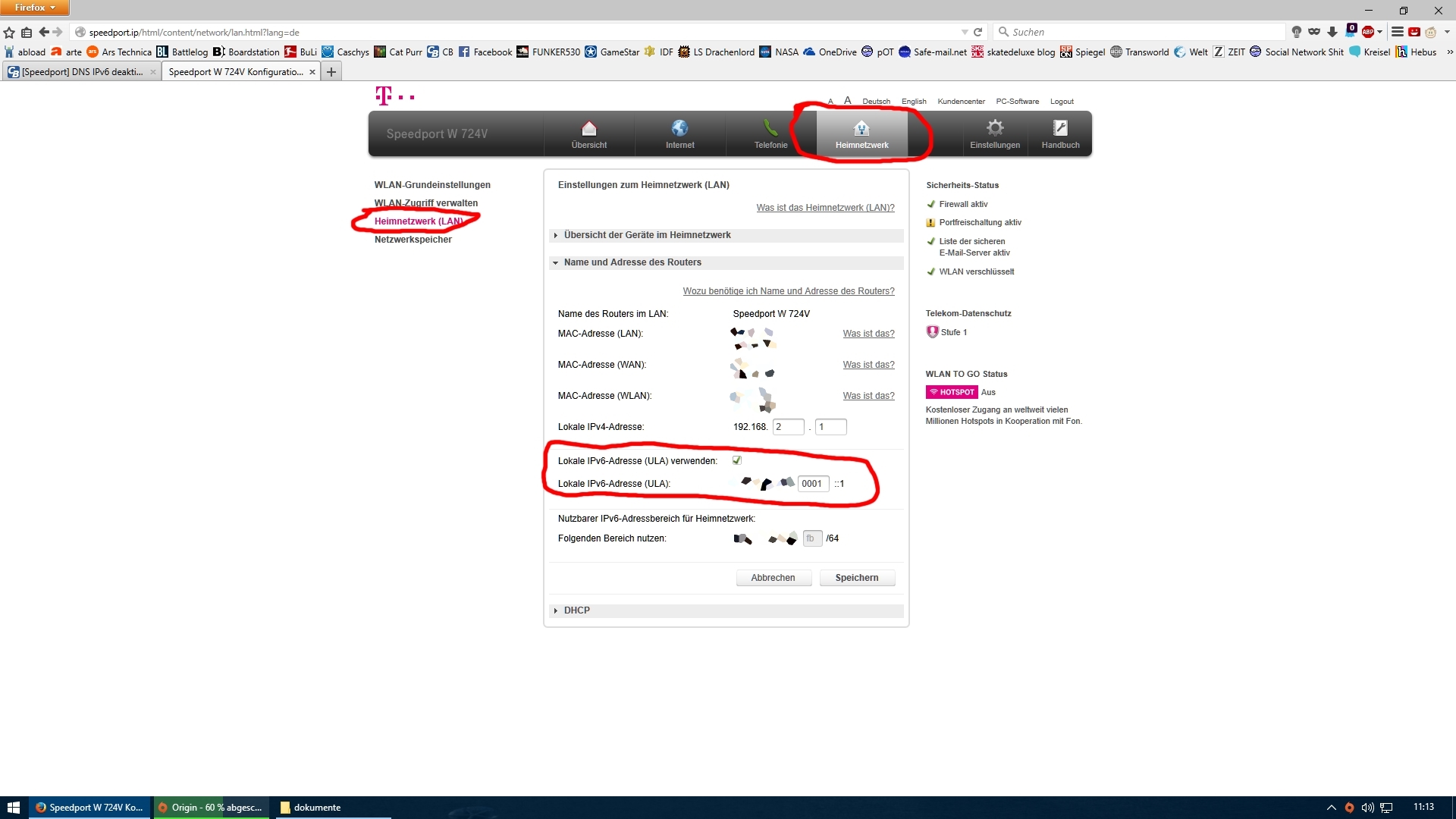
Task: Click the Speichern button
Action: 856,578
